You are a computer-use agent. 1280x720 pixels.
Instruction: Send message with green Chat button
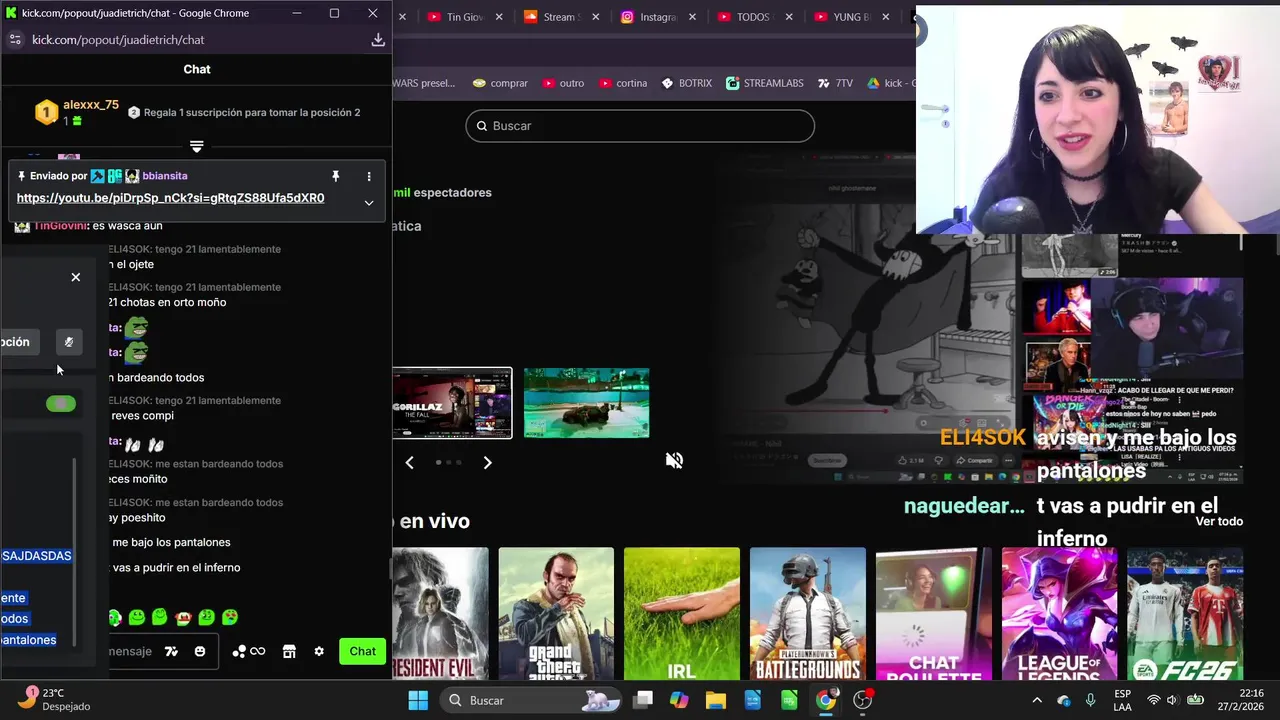(x=362, y=651)
